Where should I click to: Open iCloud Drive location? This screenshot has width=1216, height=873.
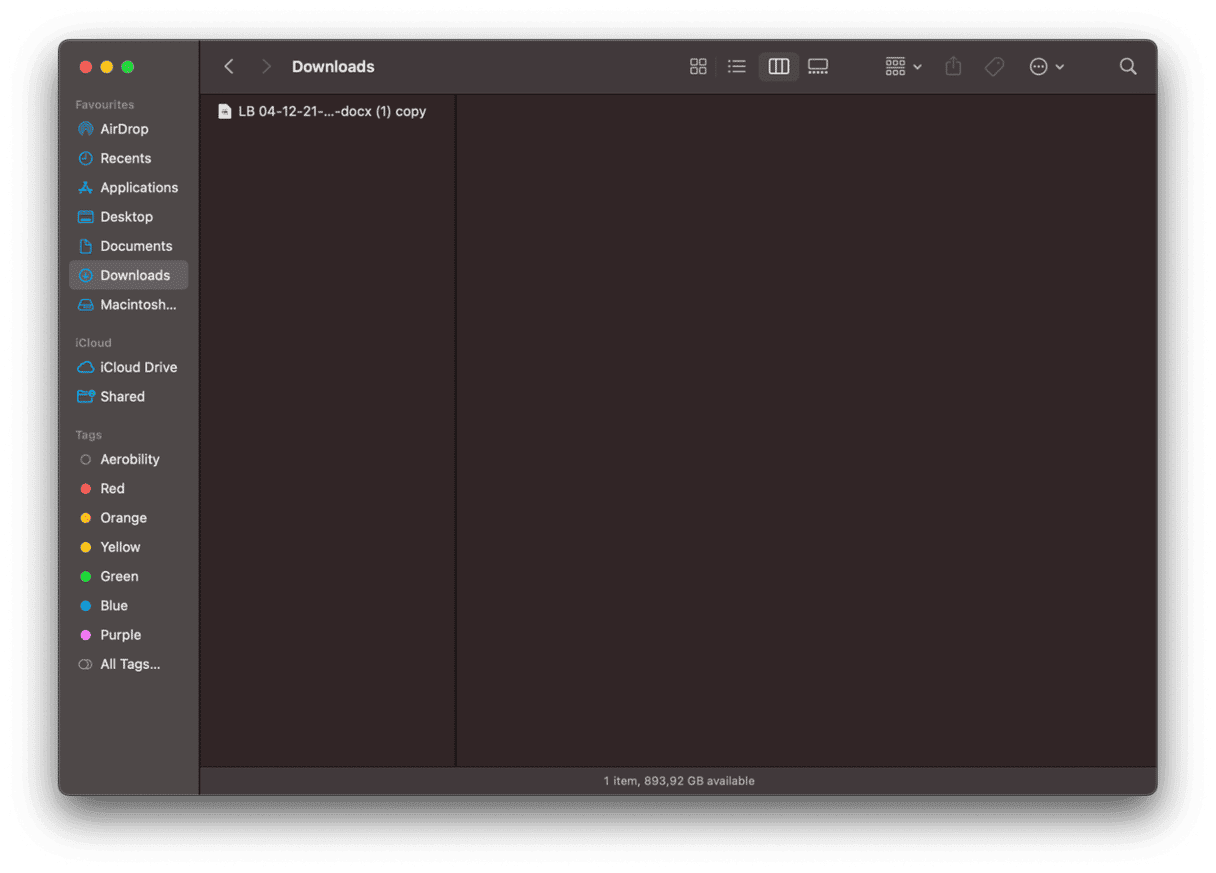click(x=138, y=367)
